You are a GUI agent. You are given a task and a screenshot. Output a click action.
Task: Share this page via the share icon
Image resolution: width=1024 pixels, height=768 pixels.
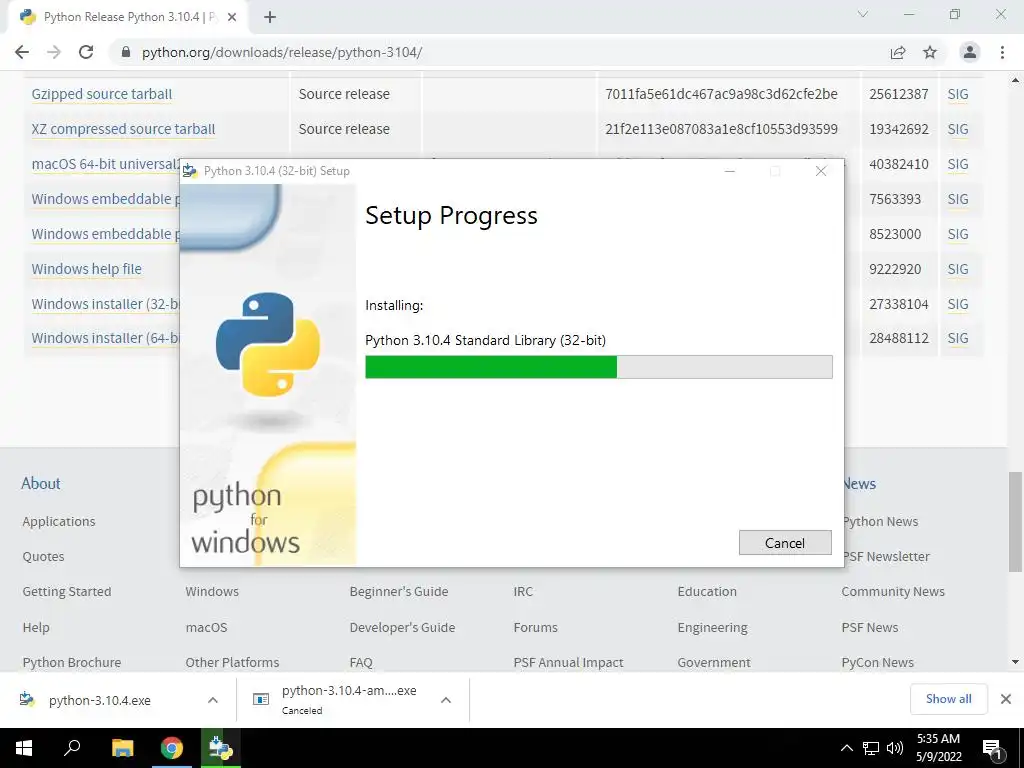click(x=898, y=52)
